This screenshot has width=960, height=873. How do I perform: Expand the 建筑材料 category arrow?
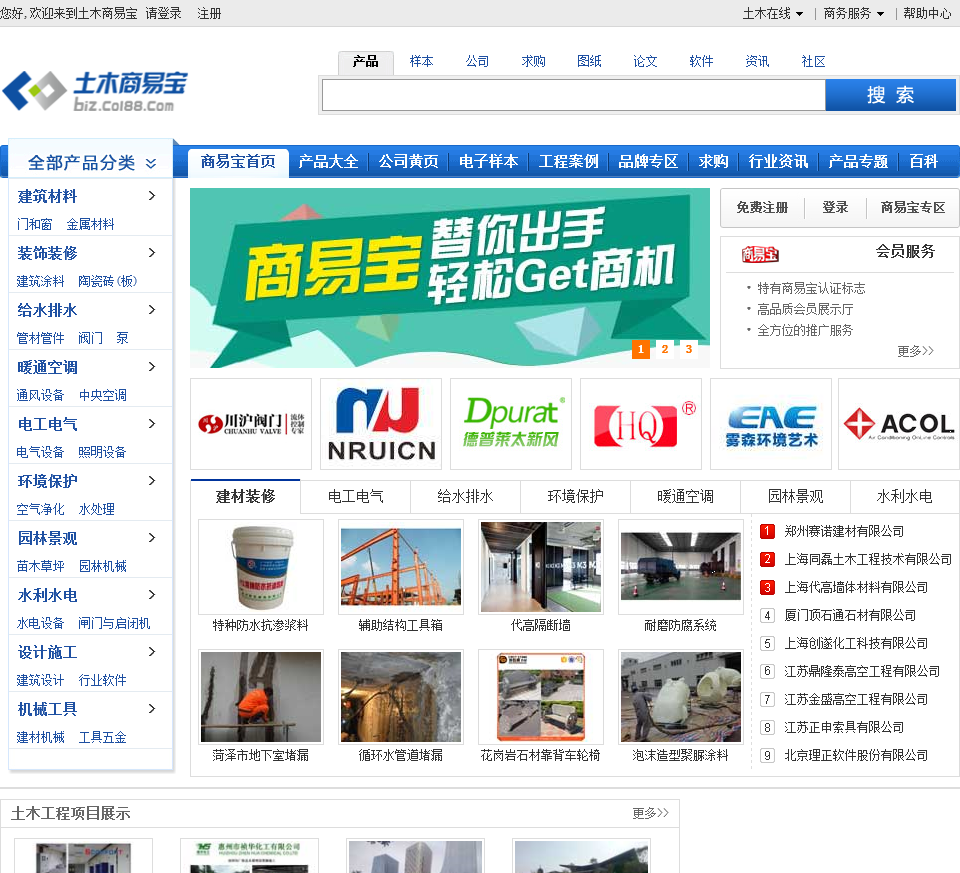(152, 196)
